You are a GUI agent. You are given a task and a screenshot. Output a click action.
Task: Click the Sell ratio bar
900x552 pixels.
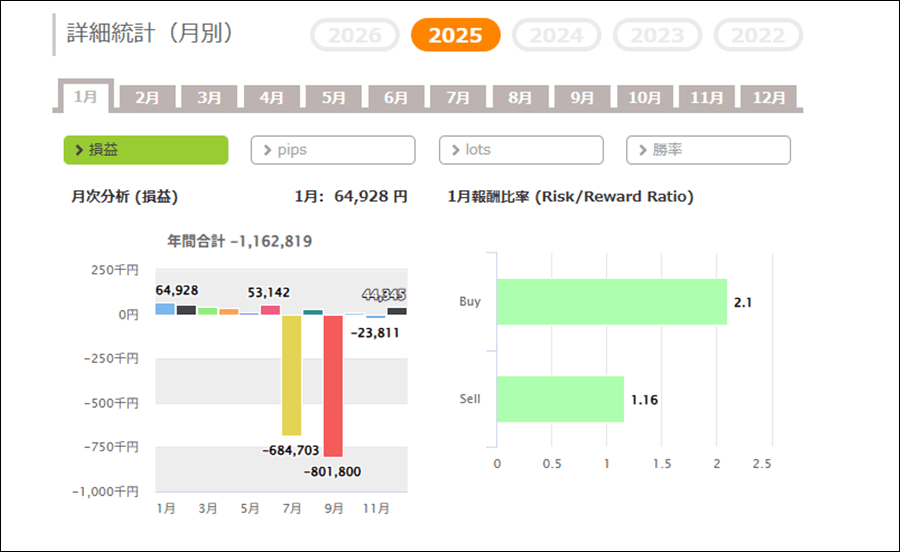[560, 399]
